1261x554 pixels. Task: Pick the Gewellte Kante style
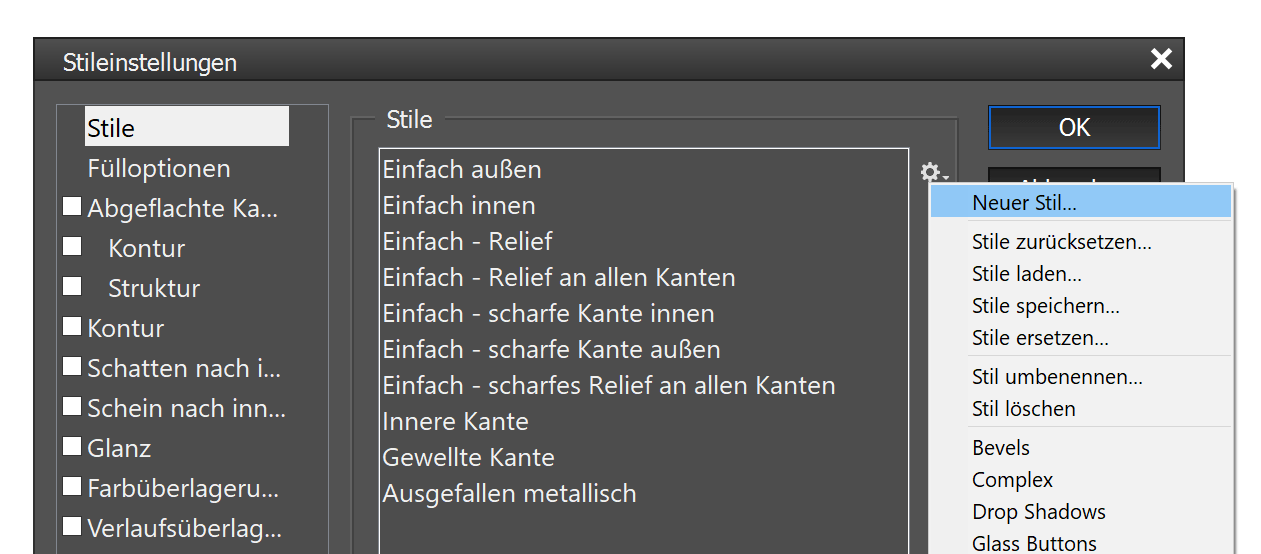click(468, 458)
